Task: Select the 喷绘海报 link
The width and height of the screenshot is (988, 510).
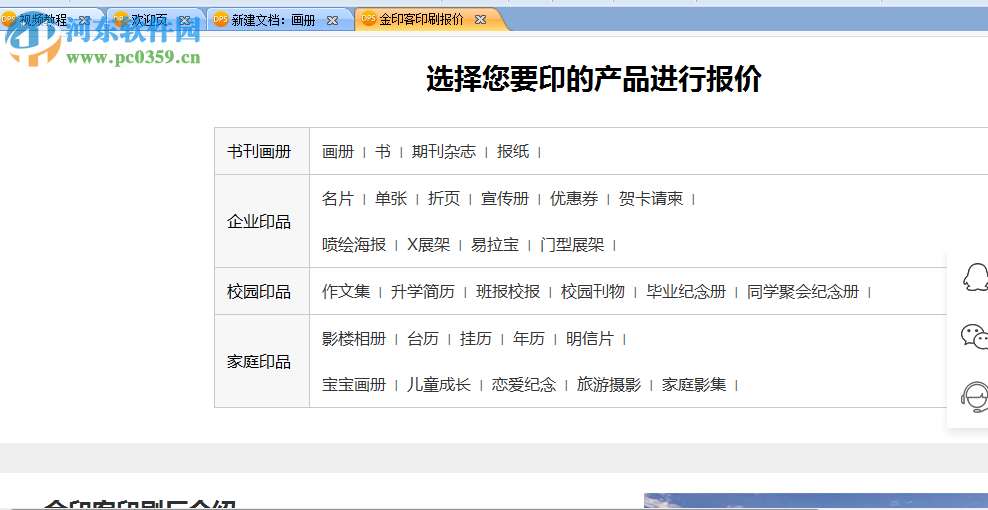Action: [354, 245]
